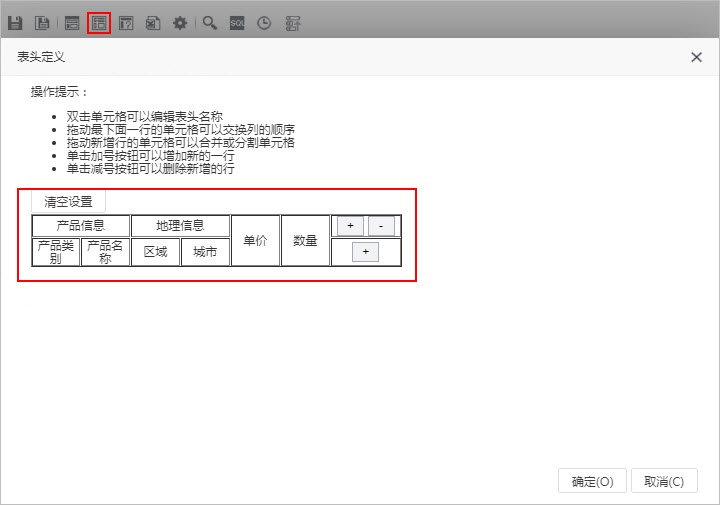Select the 城市 header cell

[205, 252]
